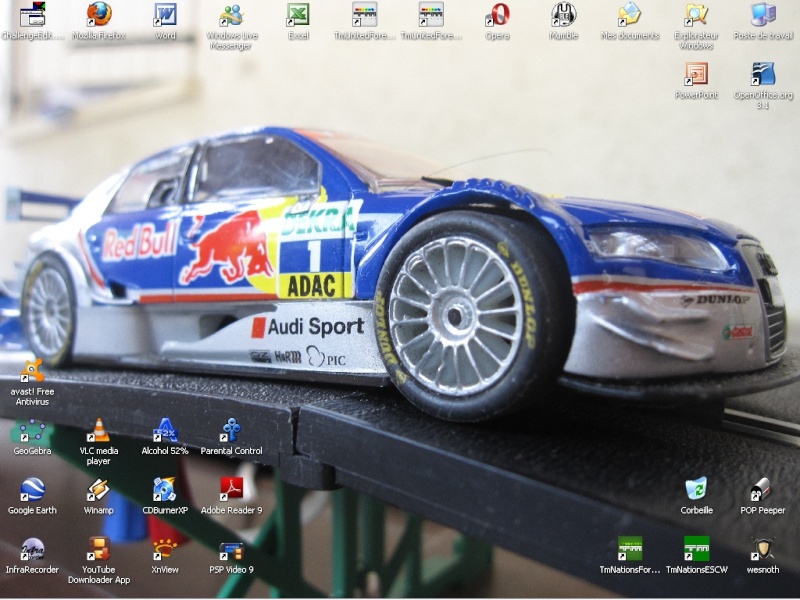
Task: Click the avast! Free Antivirus icon
Action: (33, 370)
